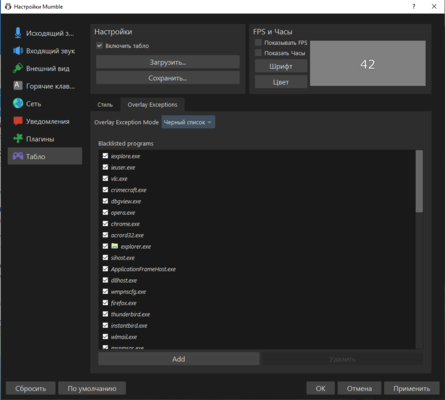
Task: Open the Overlay Exception Mode dropdown
Action: click(x=188, y=122)
